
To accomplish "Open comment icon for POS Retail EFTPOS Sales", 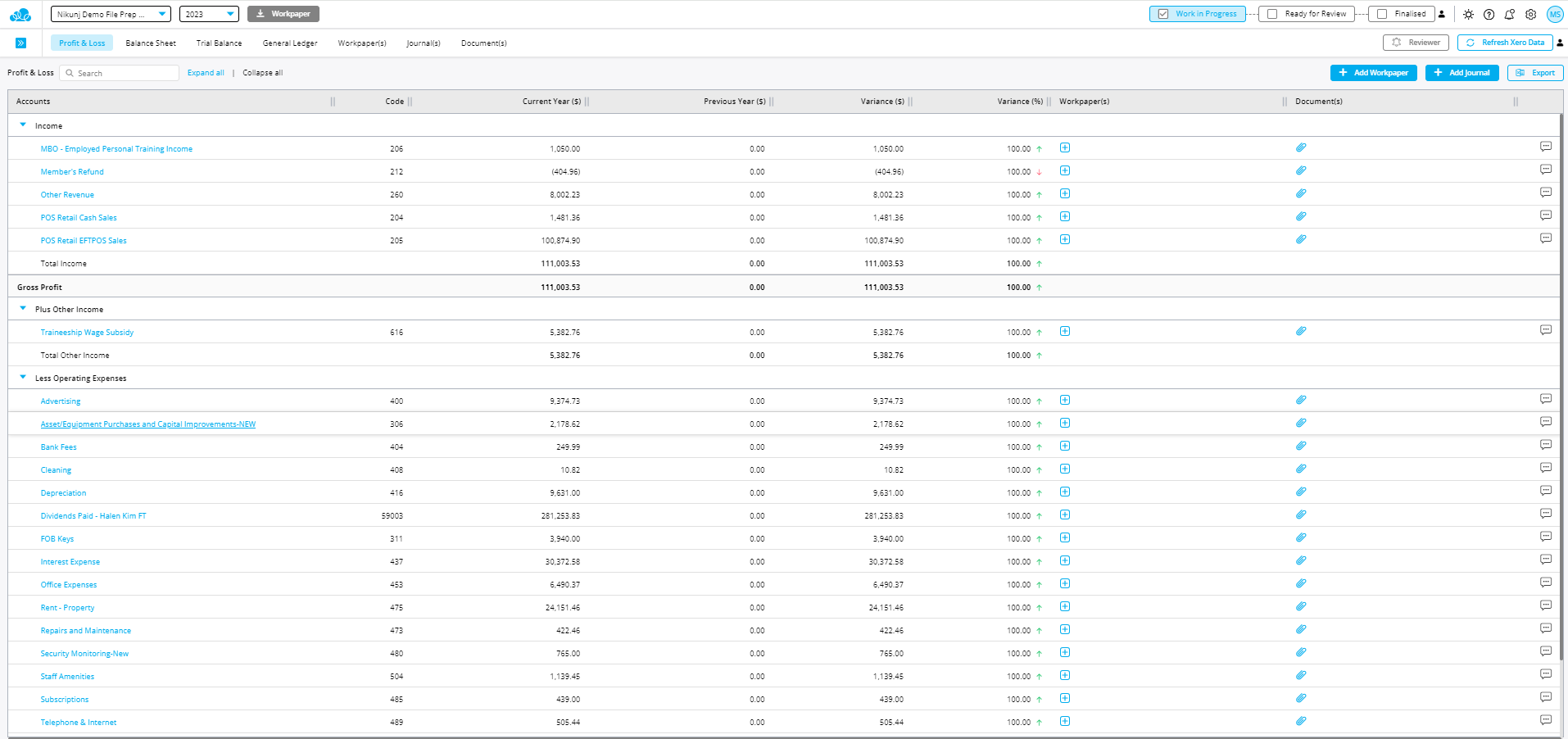I will point(1546,239).
